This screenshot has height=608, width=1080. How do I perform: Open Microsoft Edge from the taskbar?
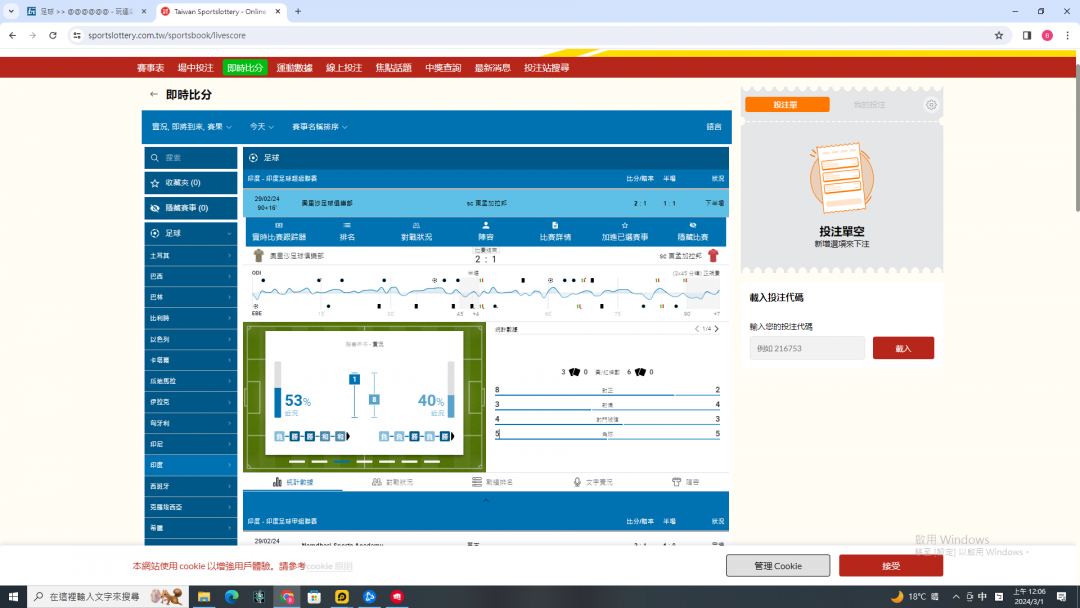coord(231,596)
